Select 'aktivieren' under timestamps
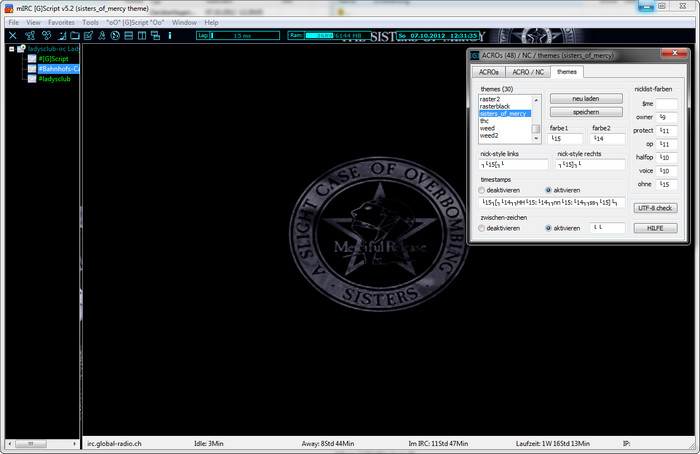This screenshot has height=454, width=700. point(562,190)
